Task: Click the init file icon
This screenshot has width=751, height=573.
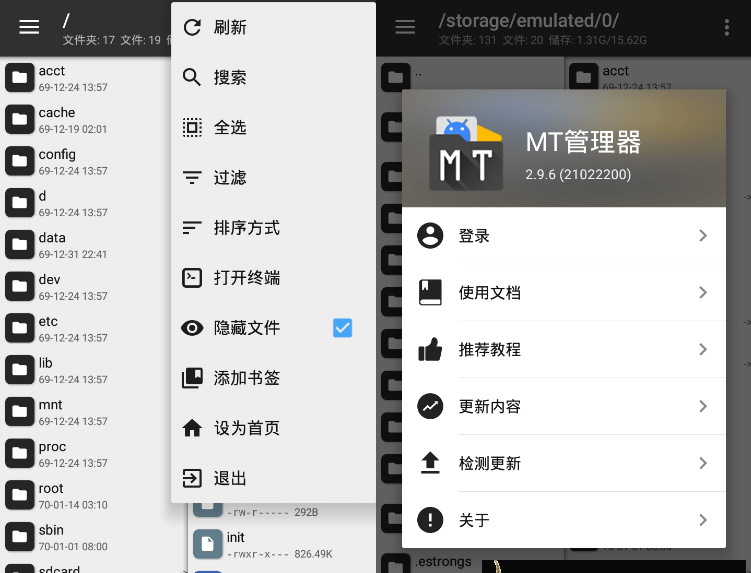Action: 207,544
